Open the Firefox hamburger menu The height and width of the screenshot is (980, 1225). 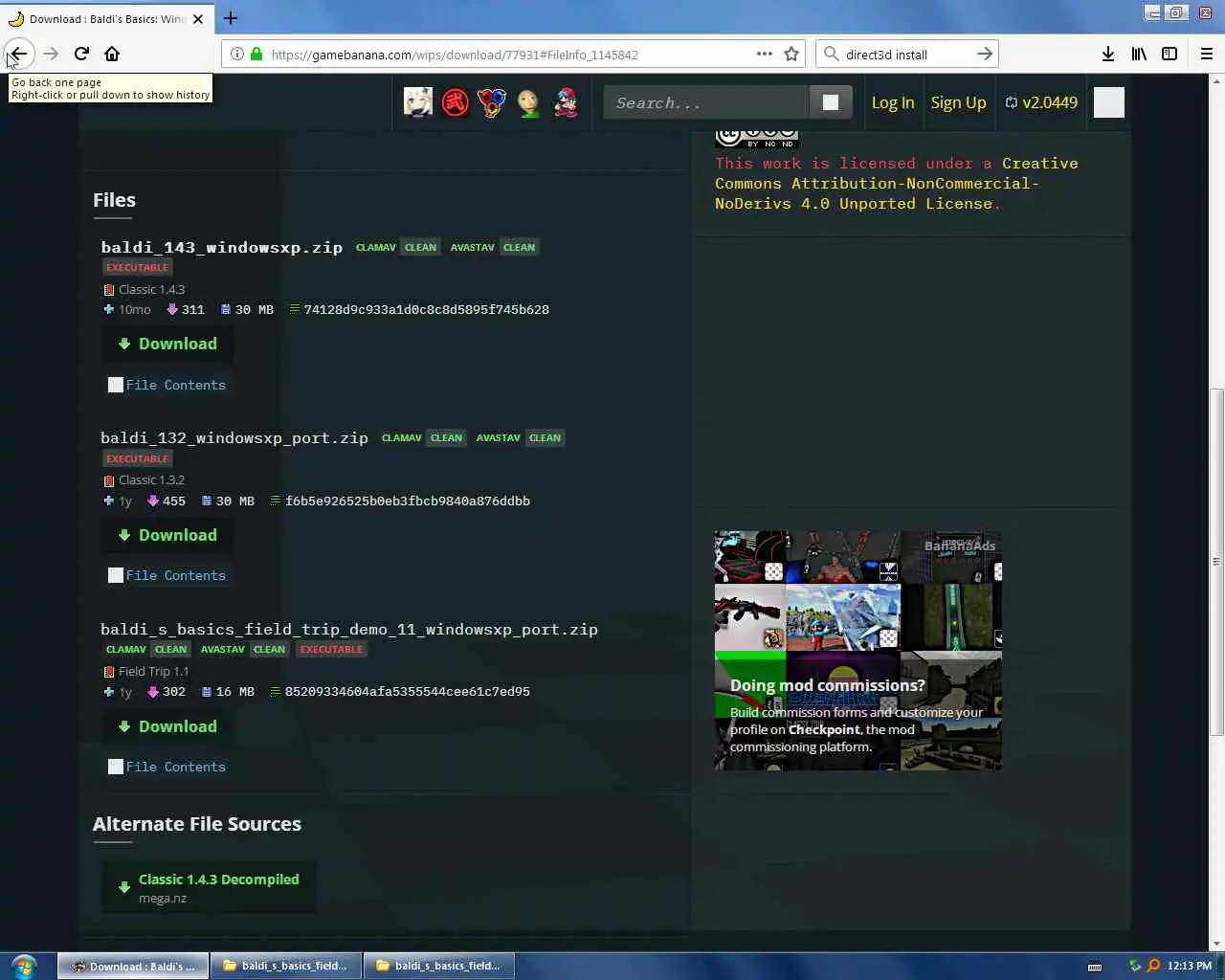coord(1207,55)
